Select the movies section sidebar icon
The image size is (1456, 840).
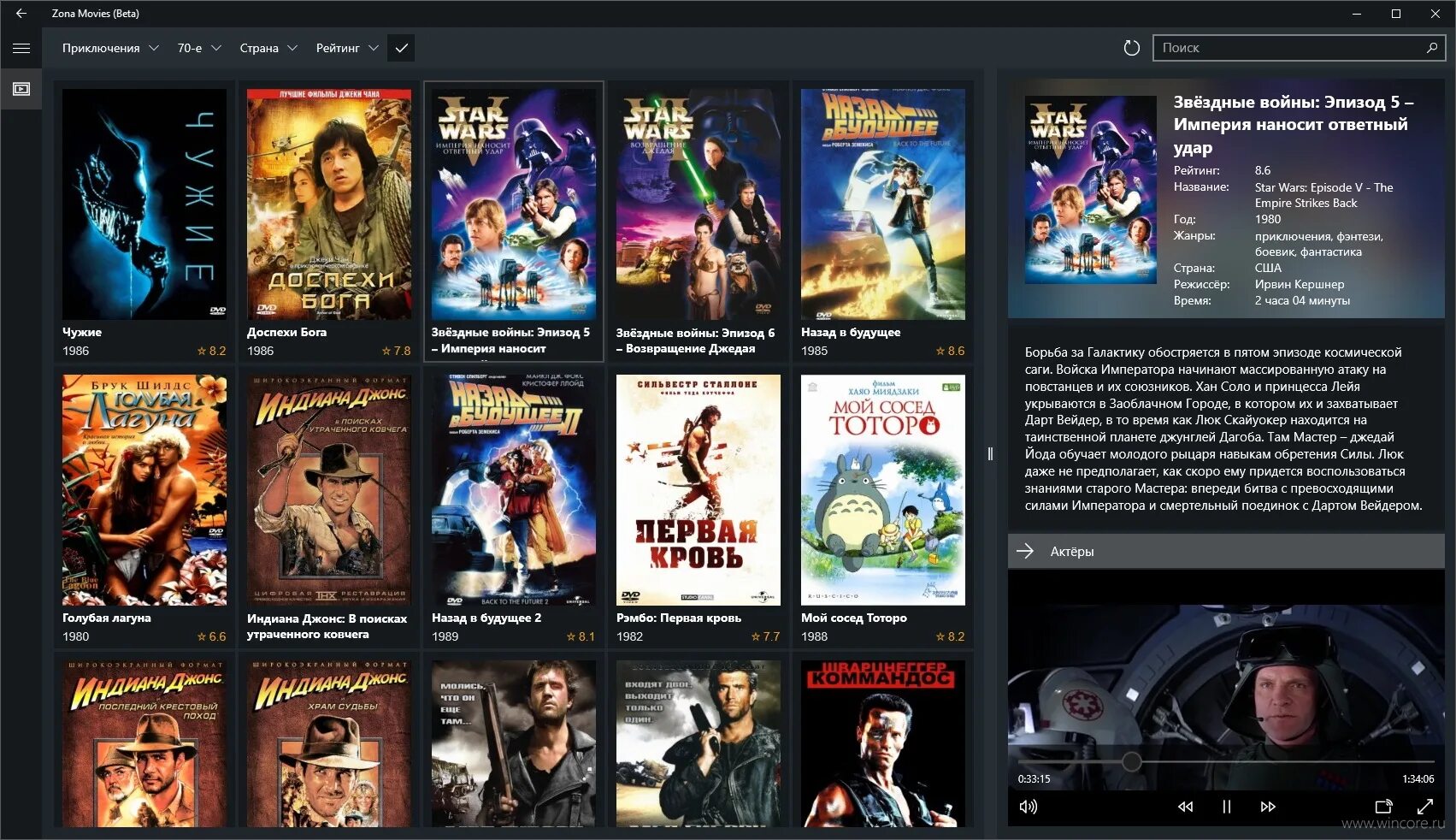(x=21, y=89)
